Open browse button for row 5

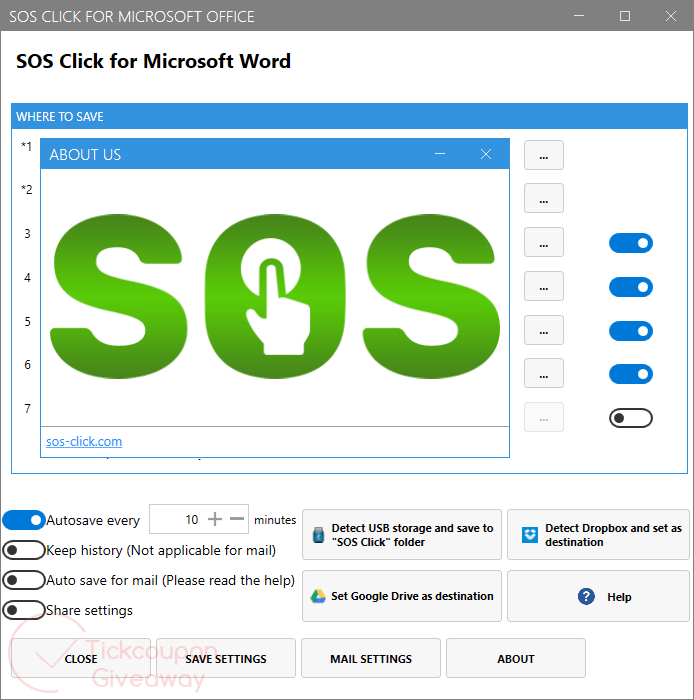(544, 330)
